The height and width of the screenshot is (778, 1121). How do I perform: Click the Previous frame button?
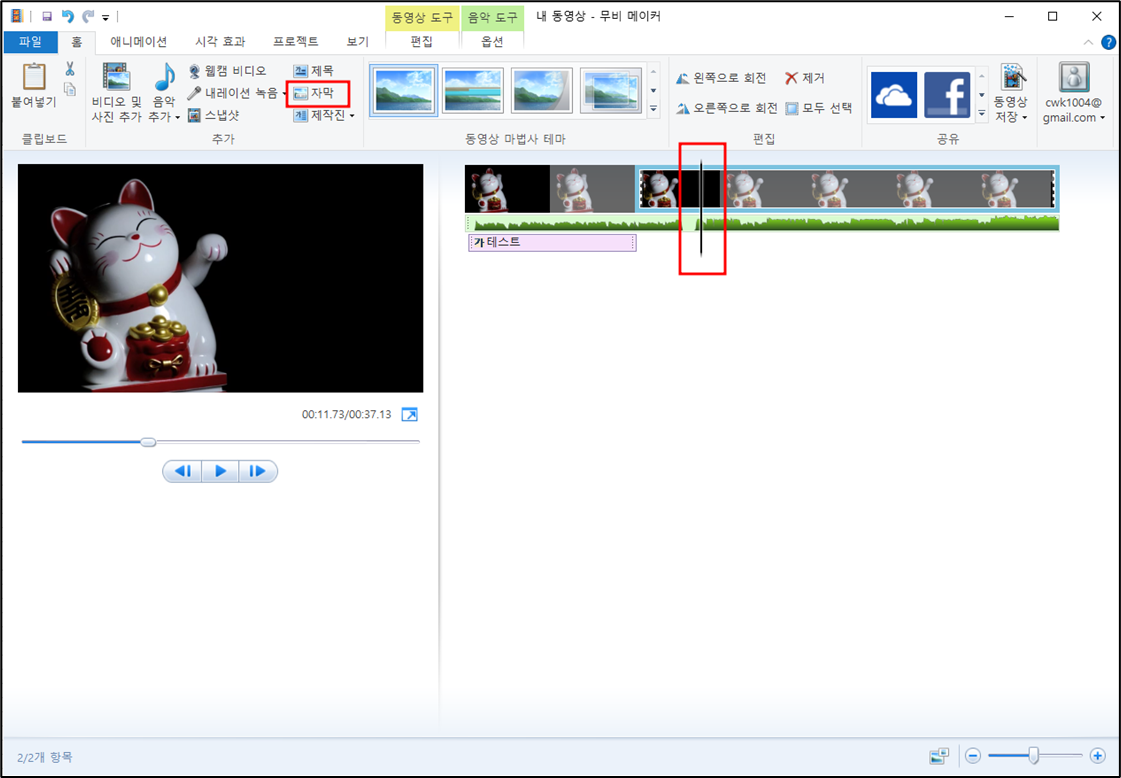click(x=183, y=471)
